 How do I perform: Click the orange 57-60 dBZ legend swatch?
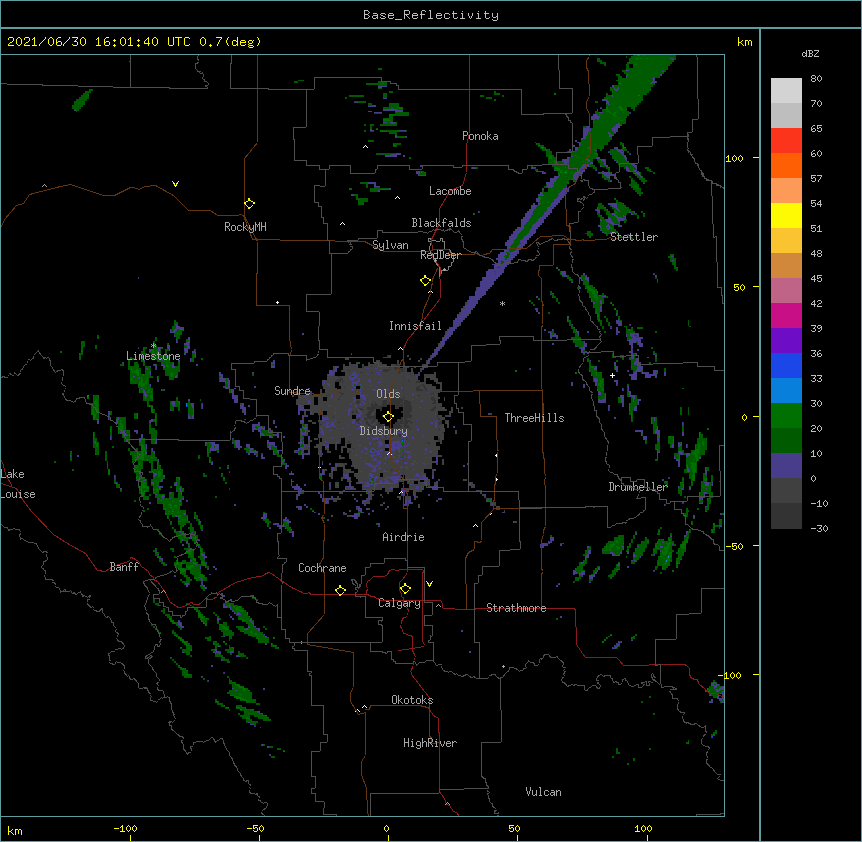click(786, 165)
